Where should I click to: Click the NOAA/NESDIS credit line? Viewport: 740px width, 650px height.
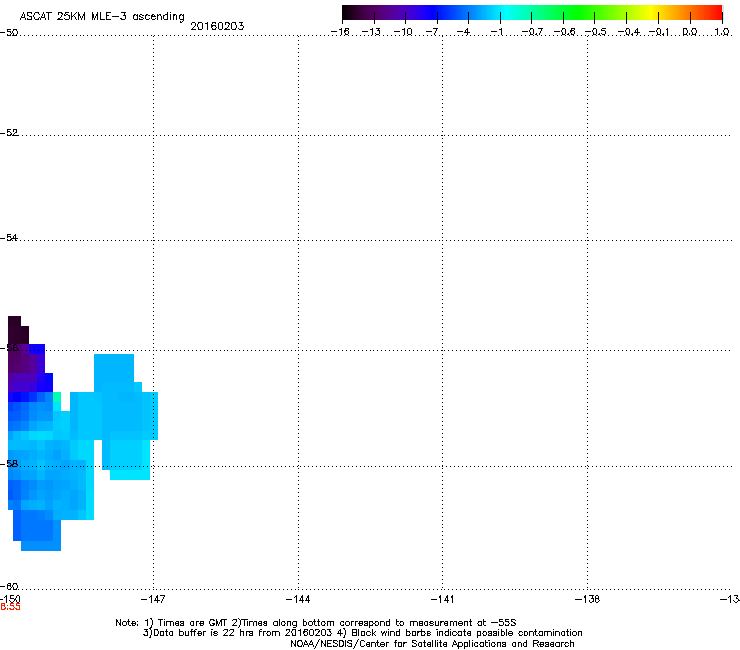coord(432,643)
